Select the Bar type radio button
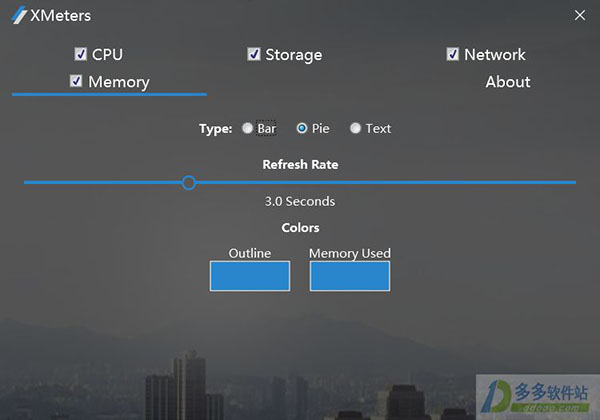Image resolution: width=600 pixels, height=420 pixels. click(x=247, y=128)
